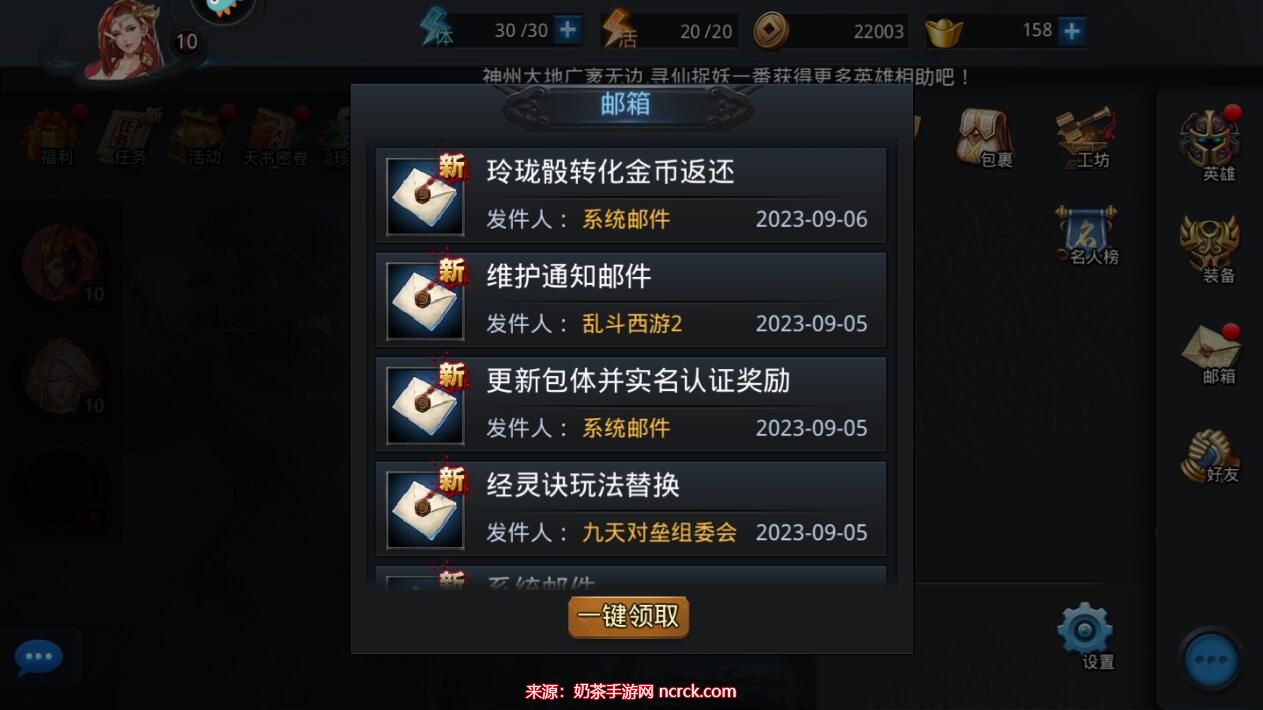1263x710 pixels.
Task: Open the chat bubble at bottom left
Action: click(x=39, y=657)
